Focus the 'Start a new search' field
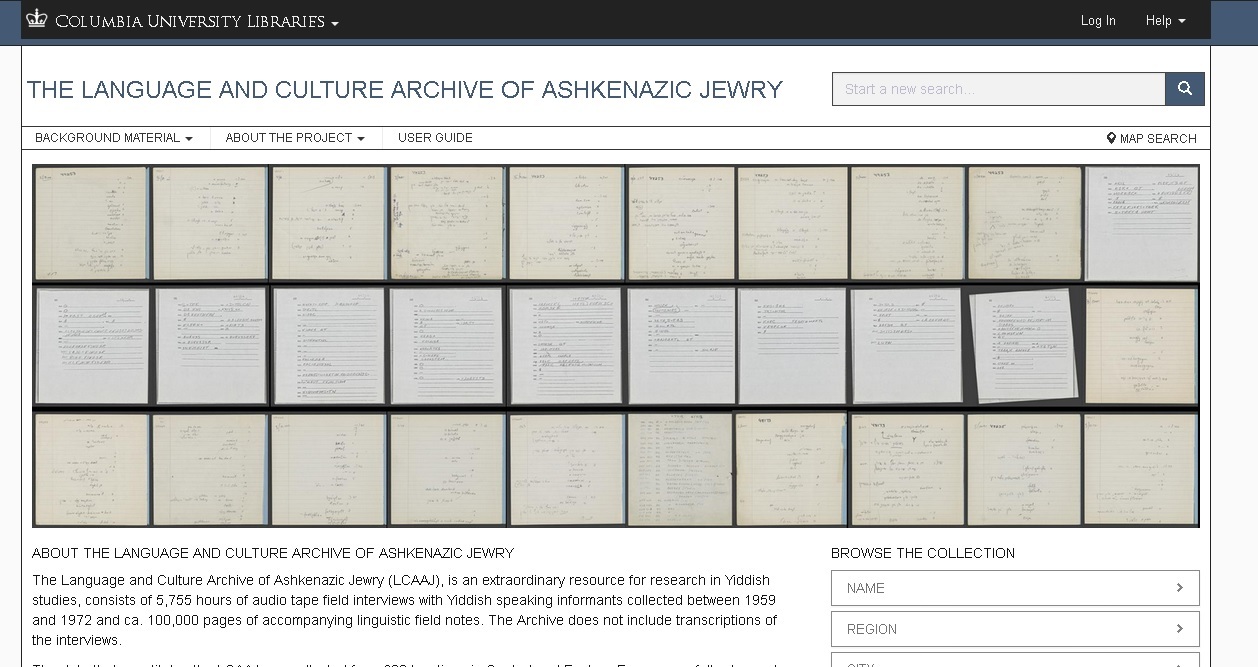Screen dimensions: 1258x667 (998, 89)
